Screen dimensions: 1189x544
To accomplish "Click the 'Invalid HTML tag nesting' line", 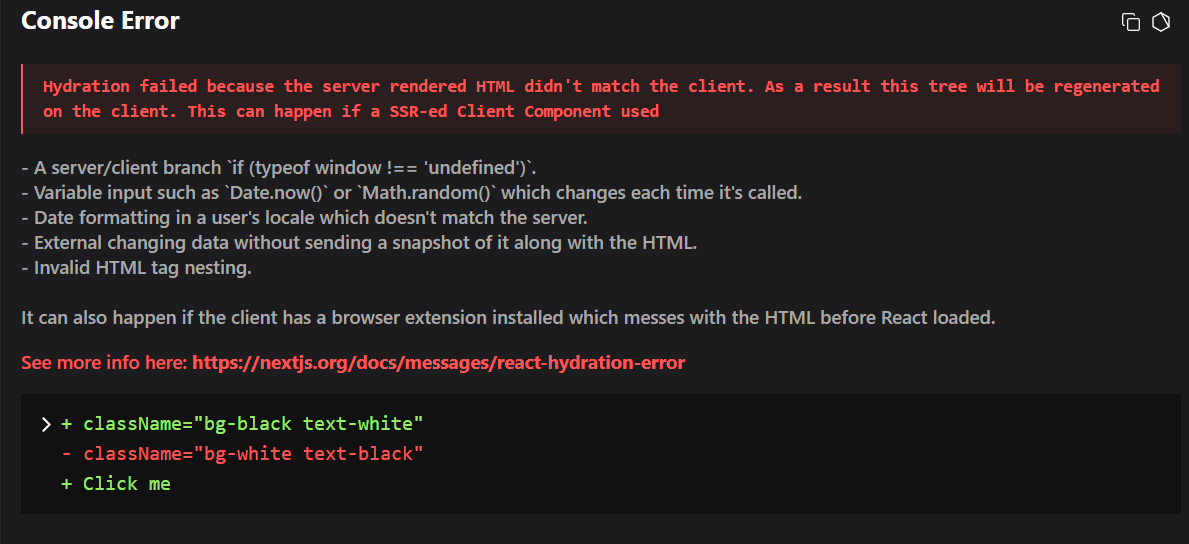I will 136,268.
